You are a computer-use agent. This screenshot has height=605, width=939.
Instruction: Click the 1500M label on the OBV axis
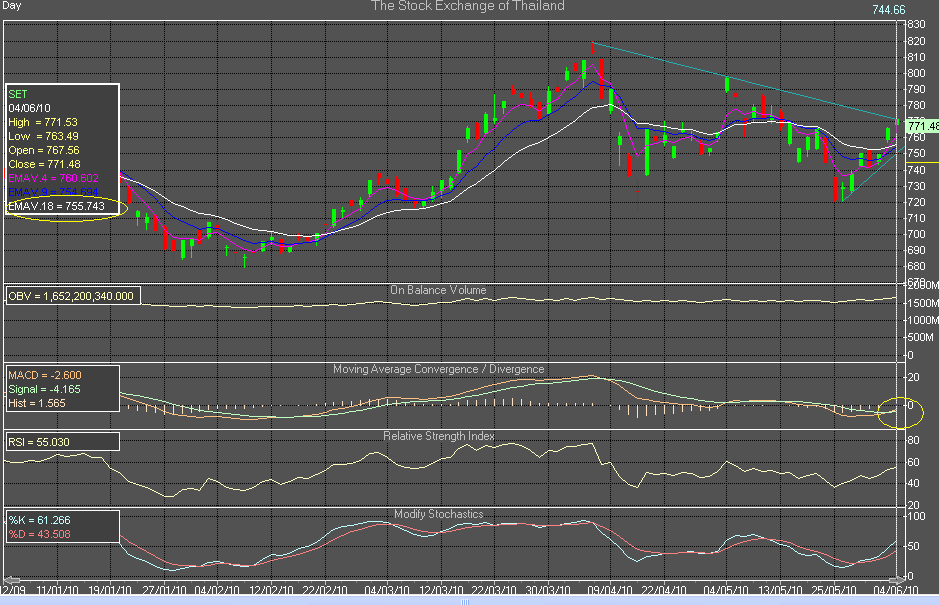[x=922, y=303]
